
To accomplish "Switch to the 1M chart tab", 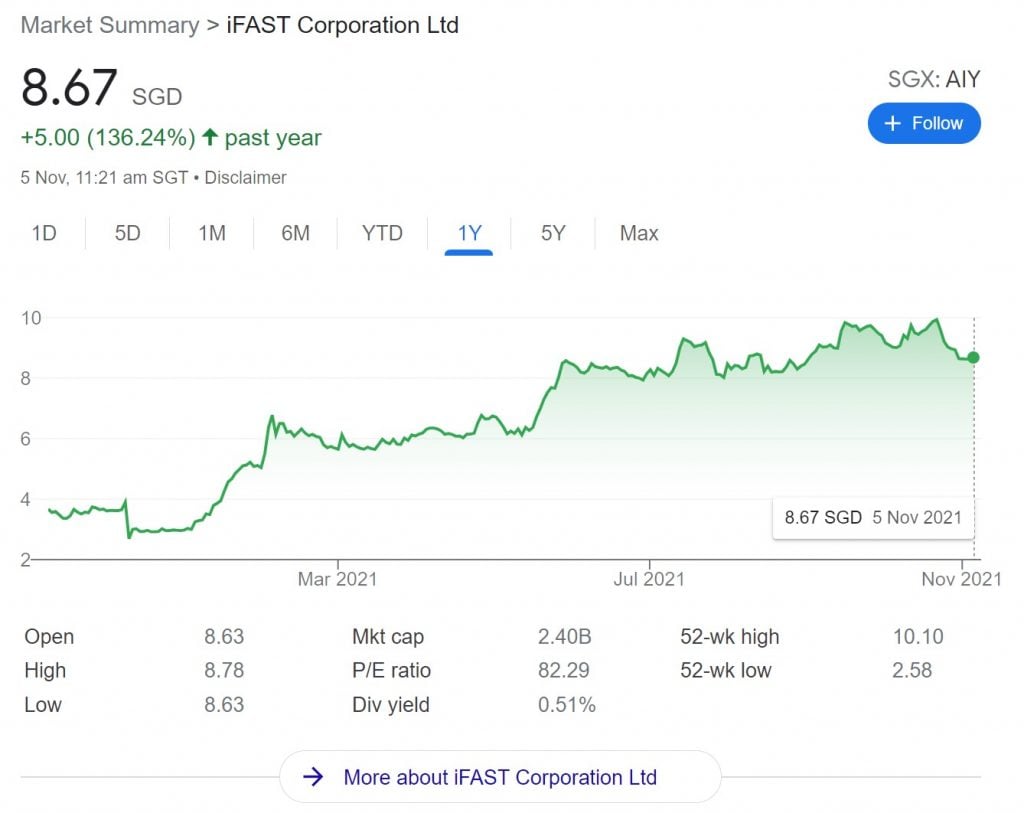I will point(212,233).
